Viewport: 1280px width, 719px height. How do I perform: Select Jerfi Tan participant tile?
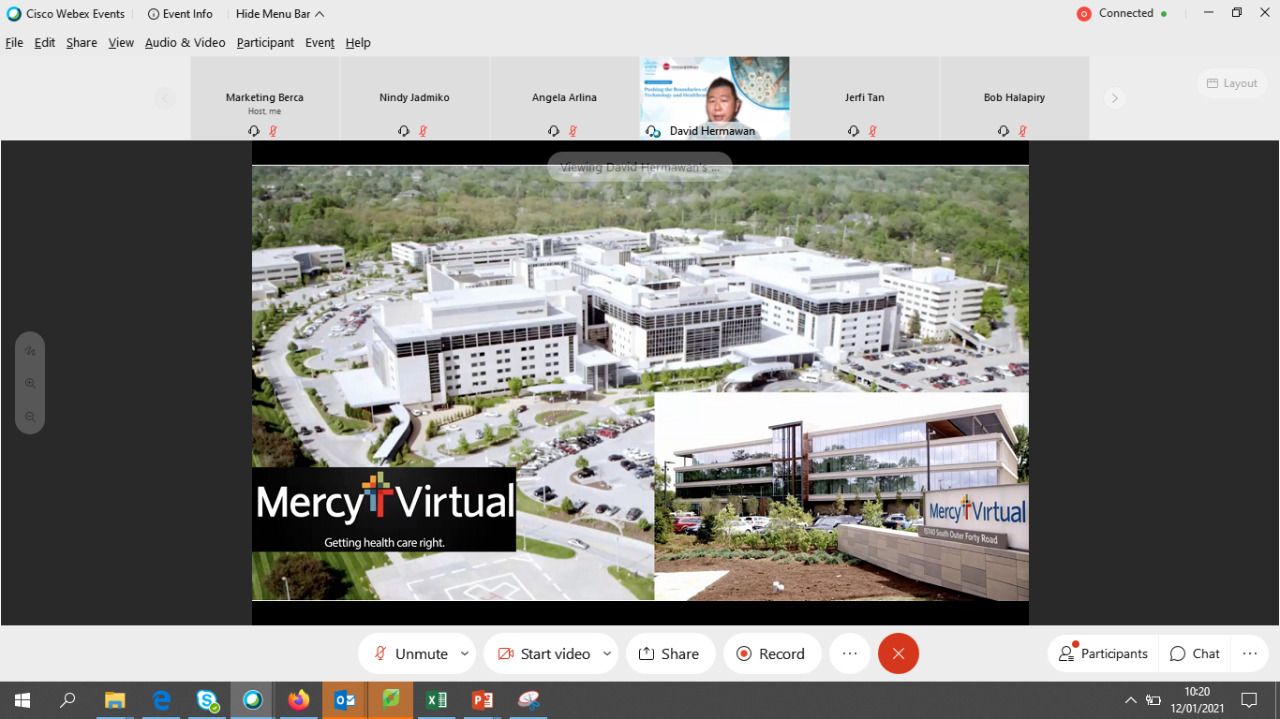point(865,98)
